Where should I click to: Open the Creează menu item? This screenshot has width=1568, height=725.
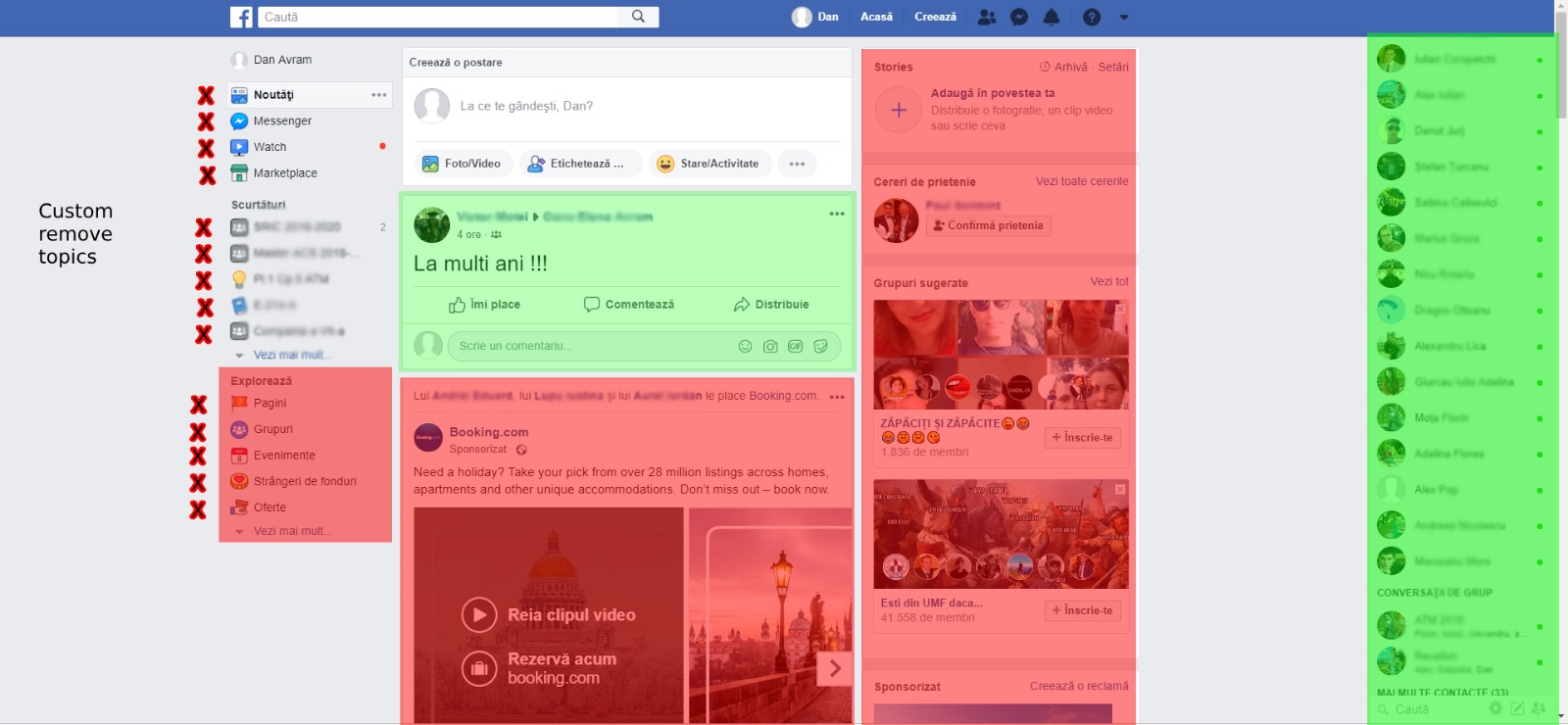click(935, 17)
